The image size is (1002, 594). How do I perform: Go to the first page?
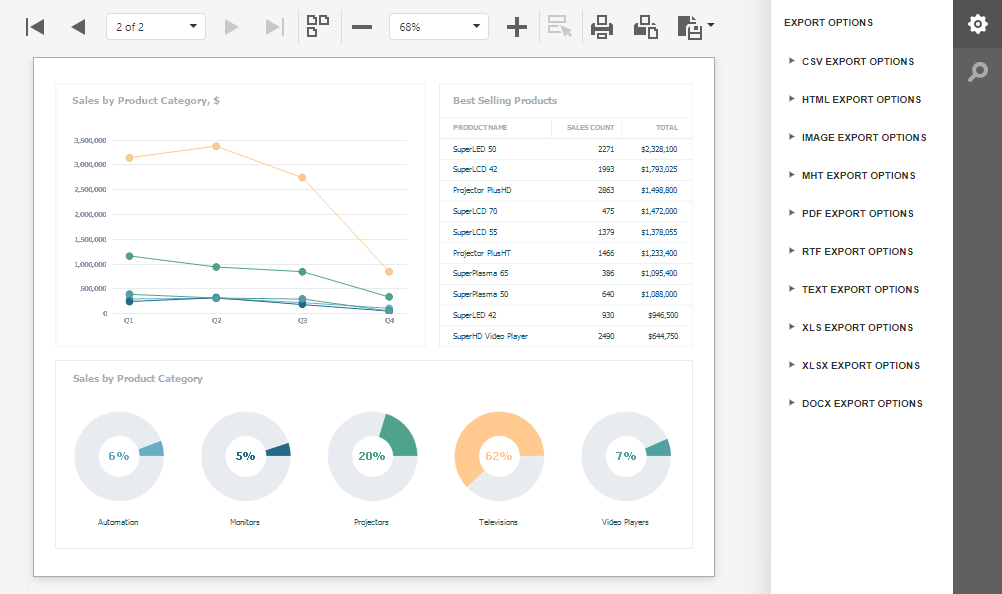35,27
